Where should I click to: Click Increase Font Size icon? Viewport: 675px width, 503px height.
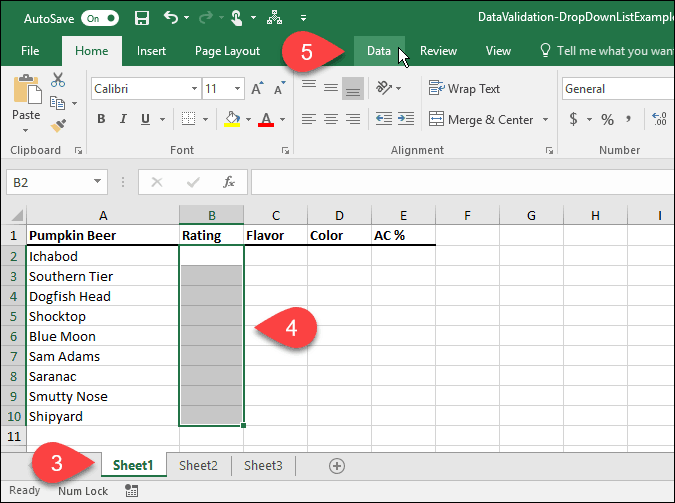257,88
